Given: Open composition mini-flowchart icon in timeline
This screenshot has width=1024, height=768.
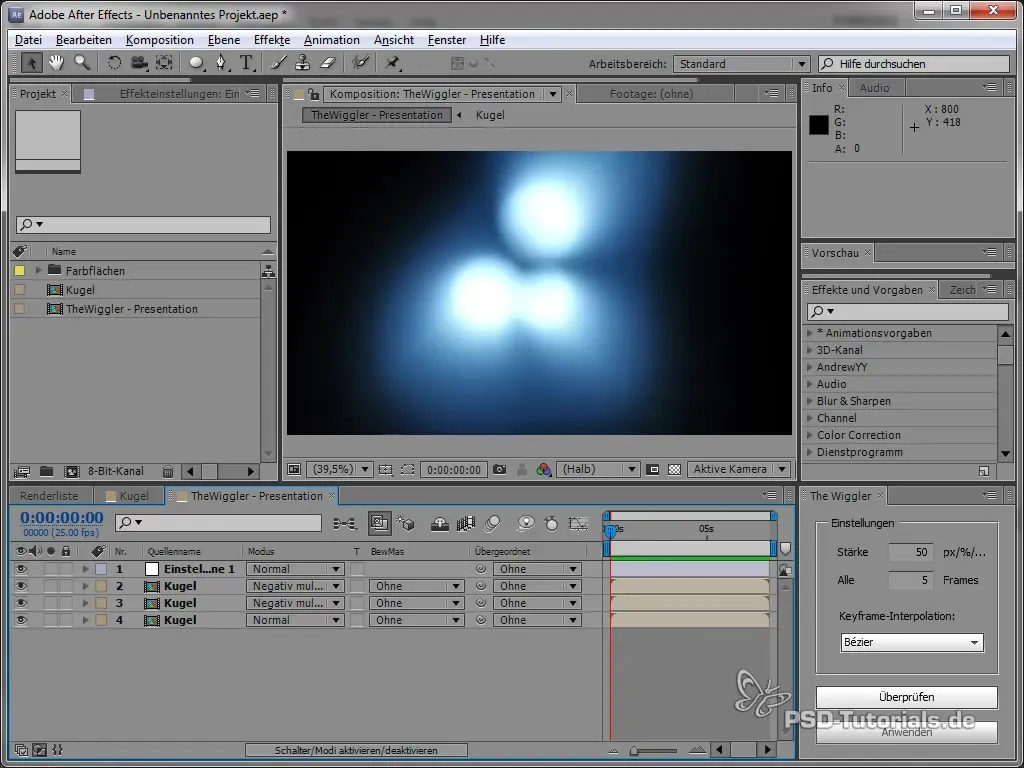Looking at the screenshot, I should [x=345, y=523].
